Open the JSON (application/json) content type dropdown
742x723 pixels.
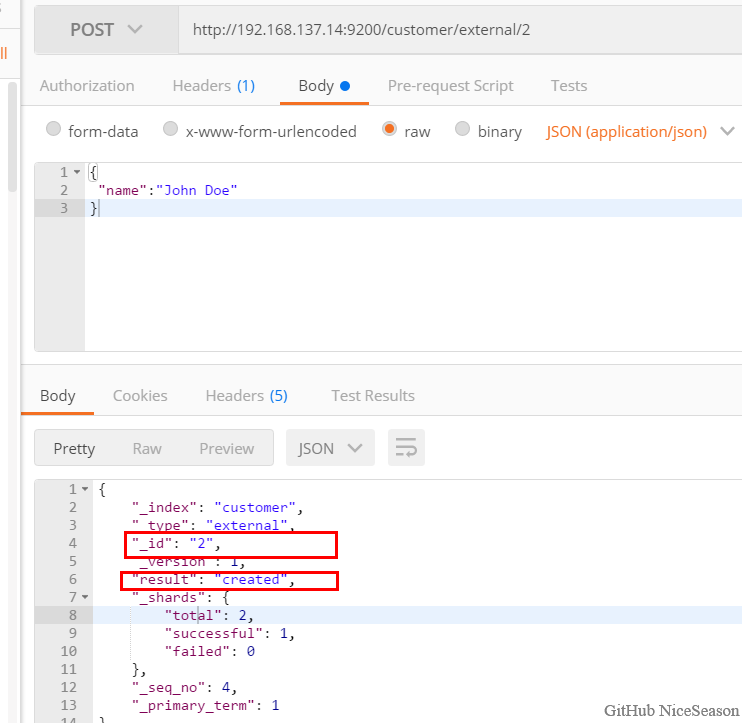point(640,132)
